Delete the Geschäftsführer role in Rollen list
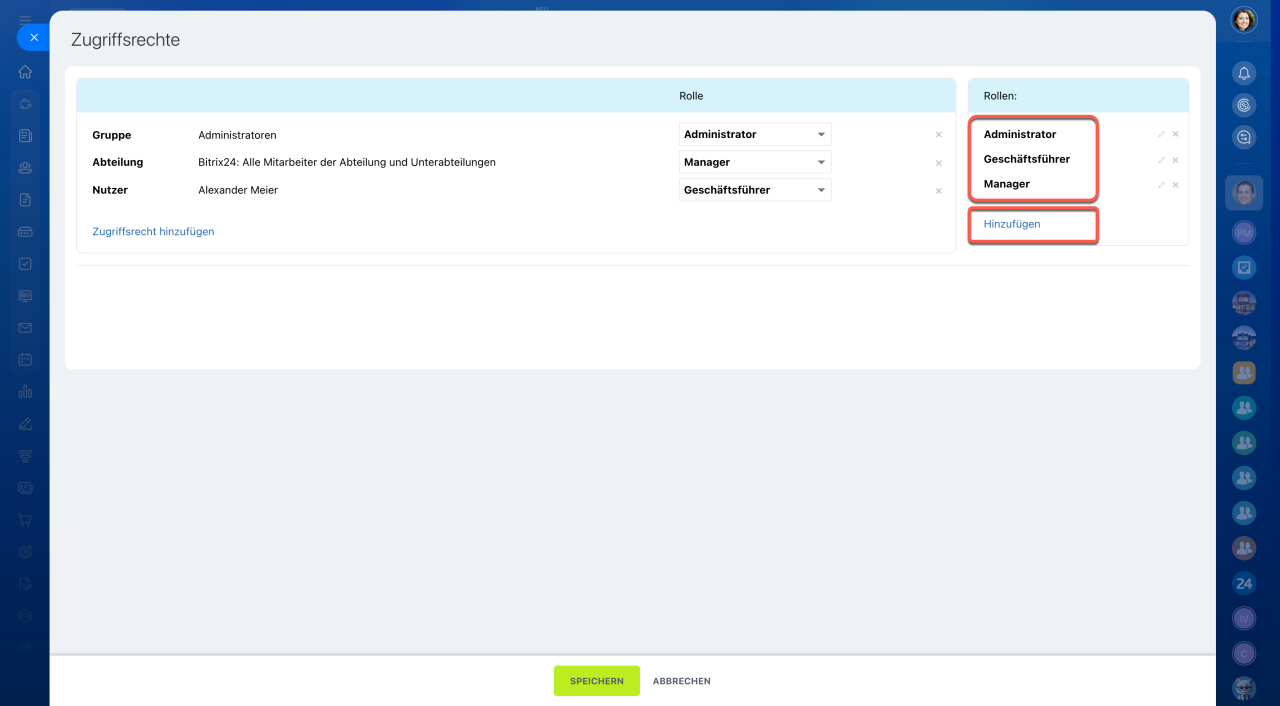Viewport: 1280px width, 706px height. tap(1175, 160)
